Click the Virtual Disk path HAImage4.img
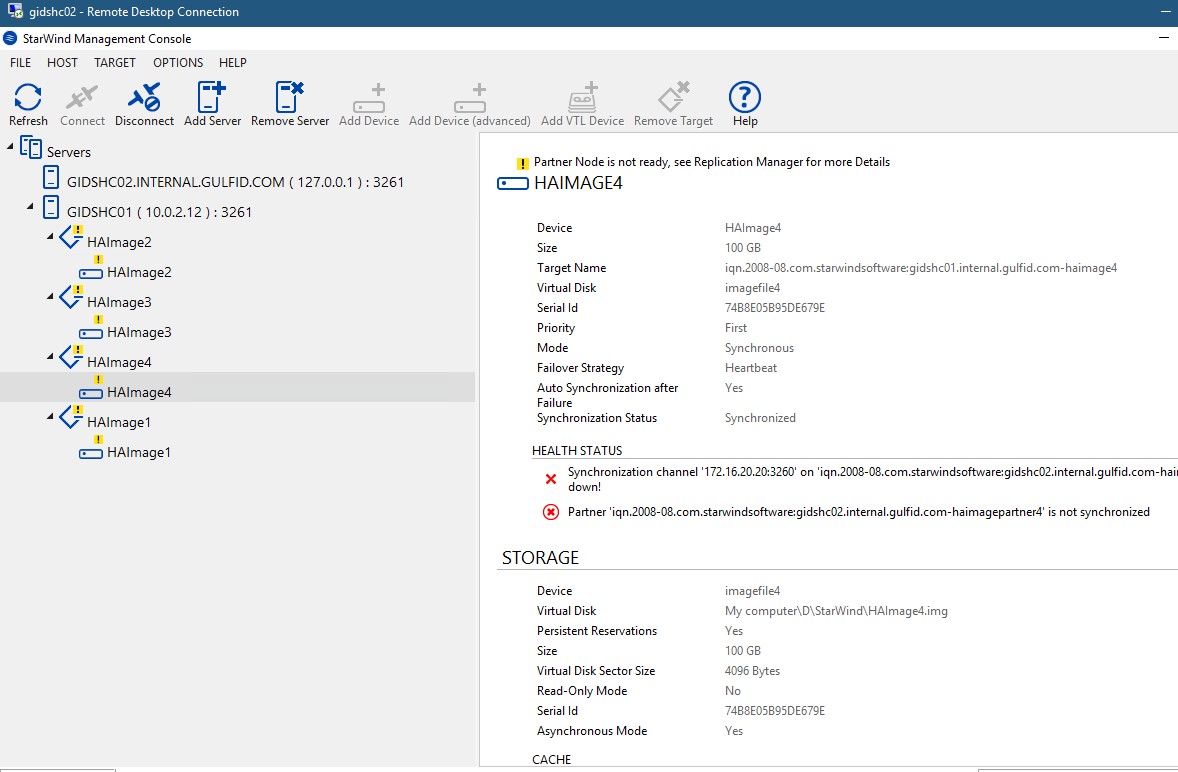1178x772 pixels. click(836, 611)
